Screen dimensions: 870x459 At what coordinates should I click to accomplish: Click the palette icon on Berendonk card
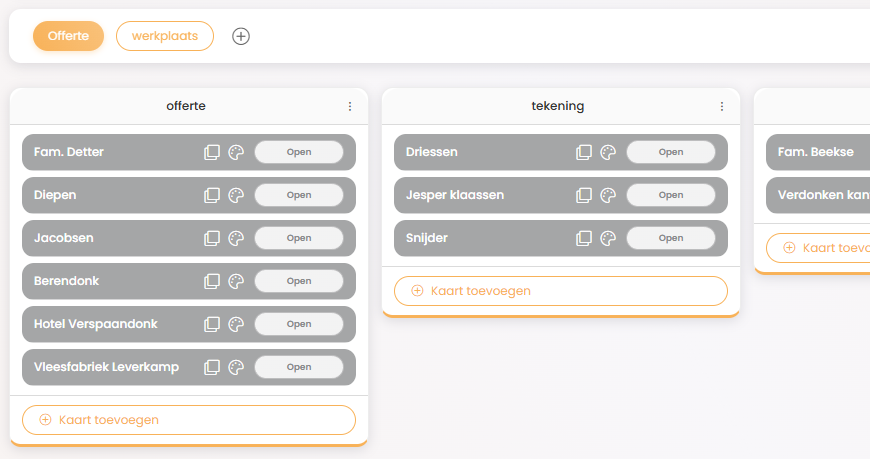point(236,282)
